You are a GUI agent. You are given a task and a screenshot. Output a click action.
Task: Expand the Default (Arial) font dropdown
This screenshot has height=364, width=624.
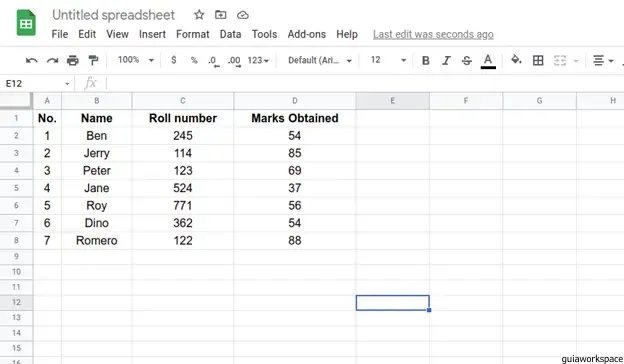click(320, 60)
